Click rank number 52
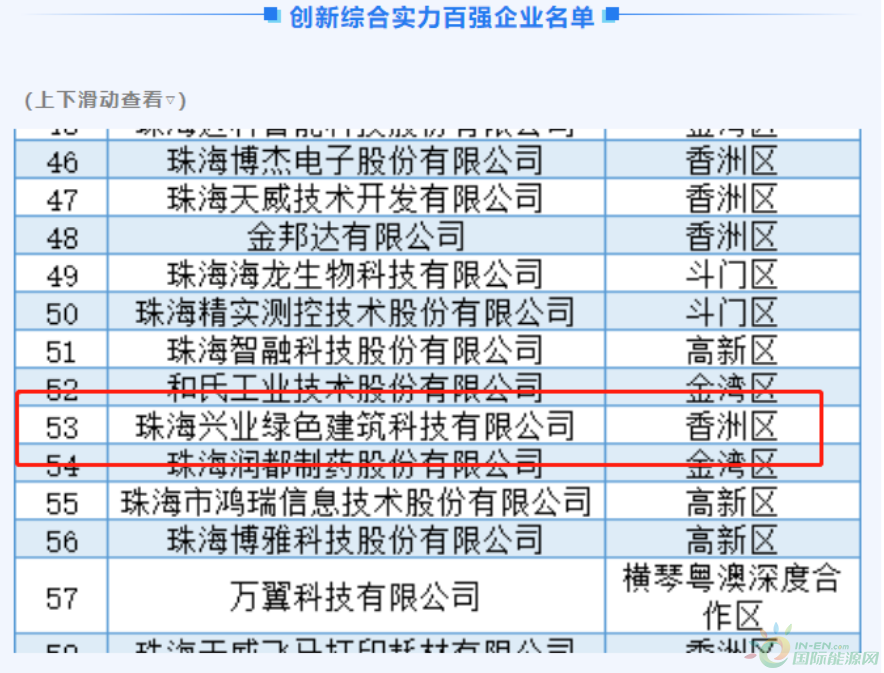 click(x=62, y=389)
